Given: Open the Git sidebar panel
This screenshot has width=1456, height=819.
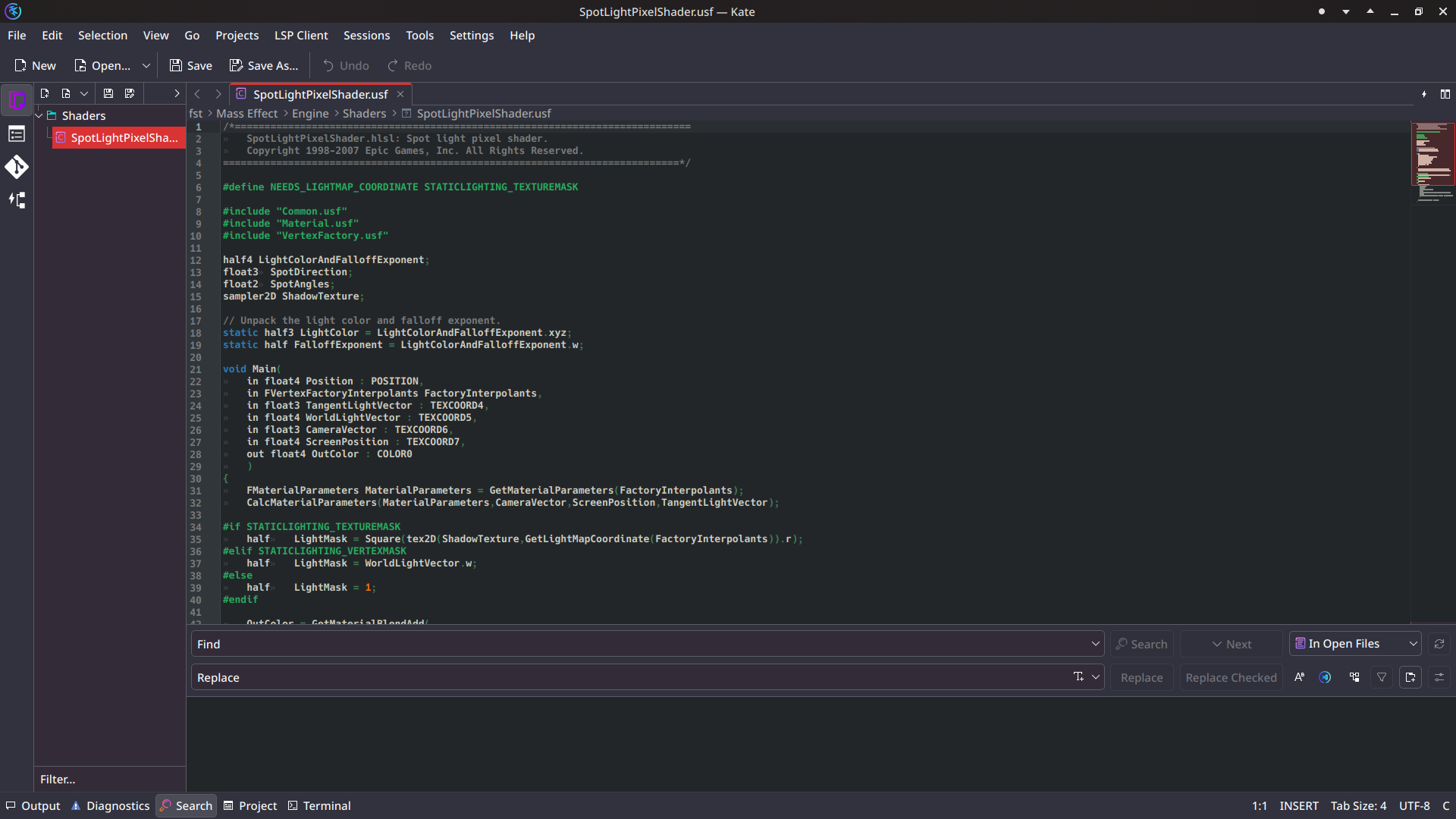Looking at the screenshot, I should click(x=17, y=167).
